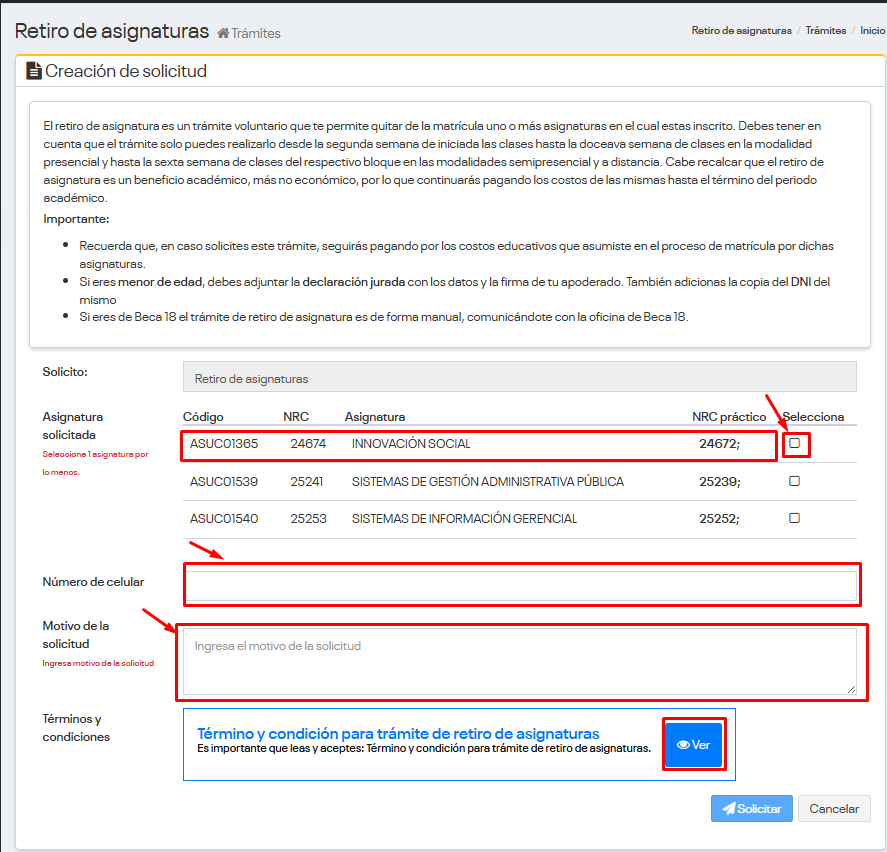
Task: Click into the Motivo de la solicitud textarea
Action: [x=520, y=660]
